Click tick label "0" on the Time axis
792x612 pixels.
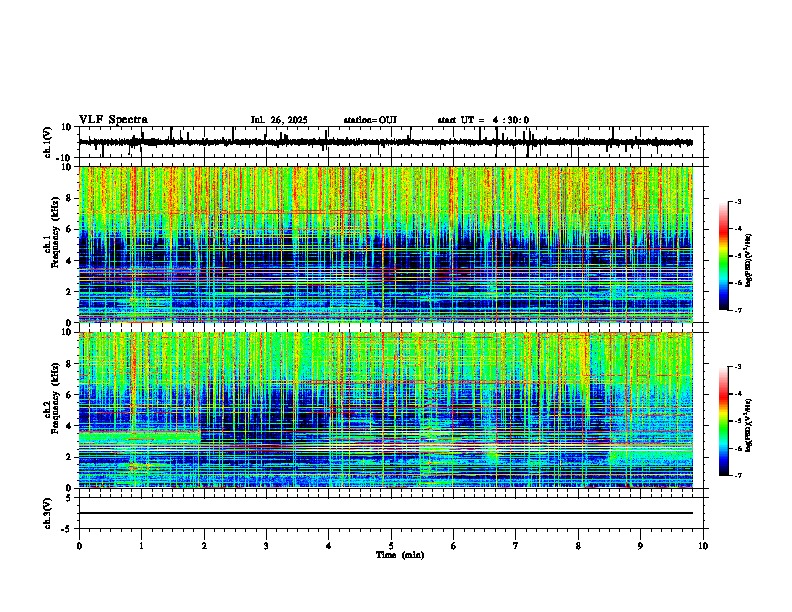pyautogui.click(x=79, y=546)
